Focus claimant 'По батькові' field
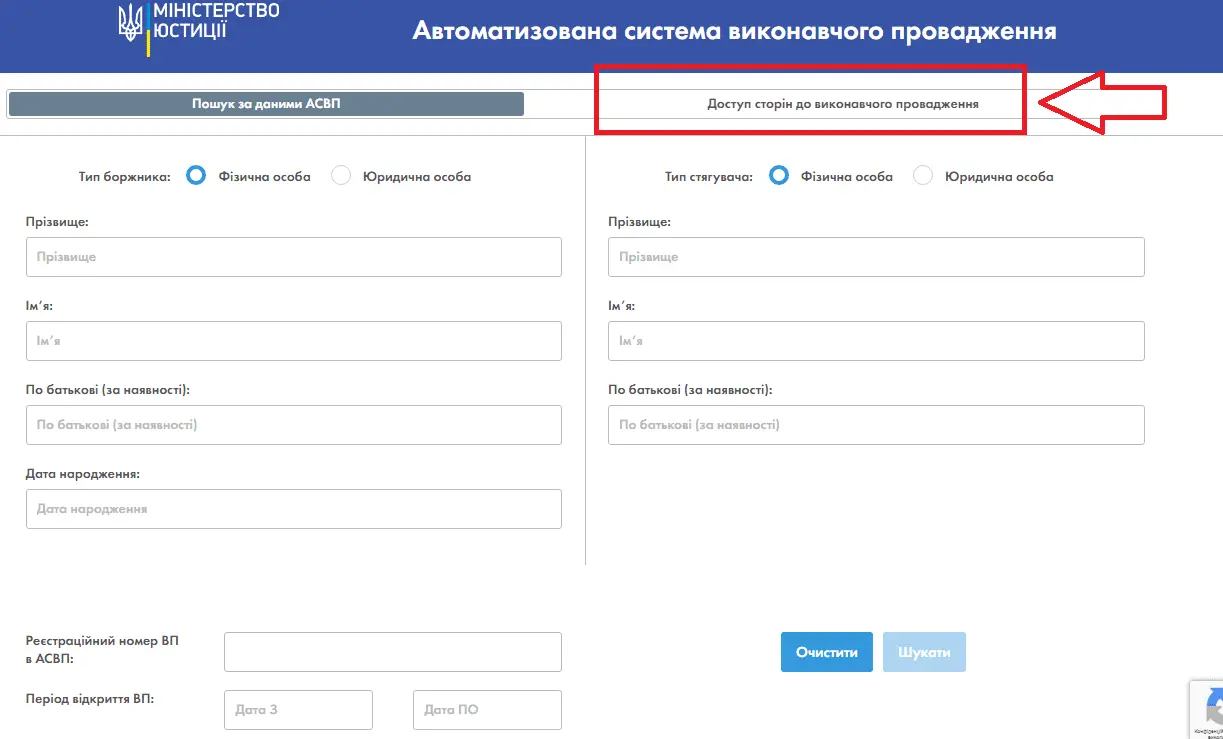 (876, 425)
